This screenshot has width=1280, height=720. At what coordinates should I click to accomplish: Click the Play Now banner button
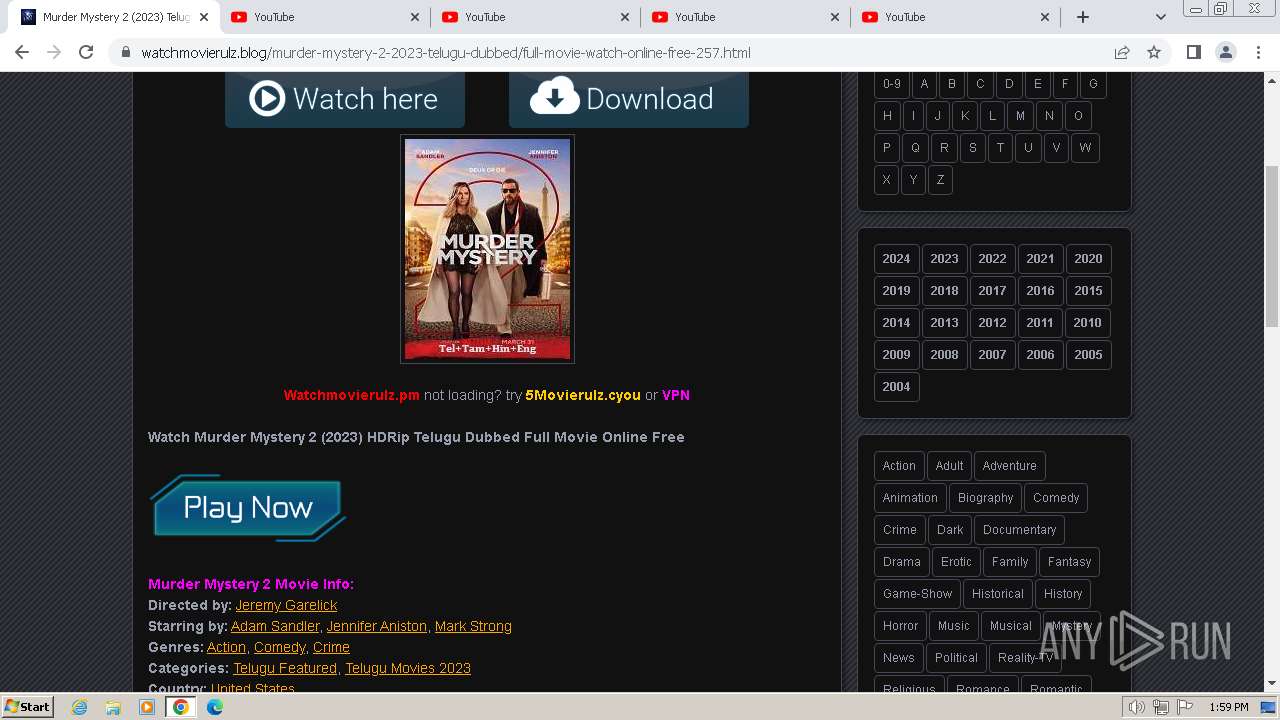coord(247,508)
